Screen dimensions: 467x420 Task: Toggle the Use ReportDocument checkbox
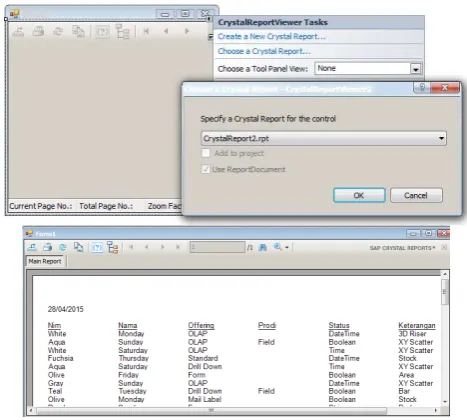205,169
